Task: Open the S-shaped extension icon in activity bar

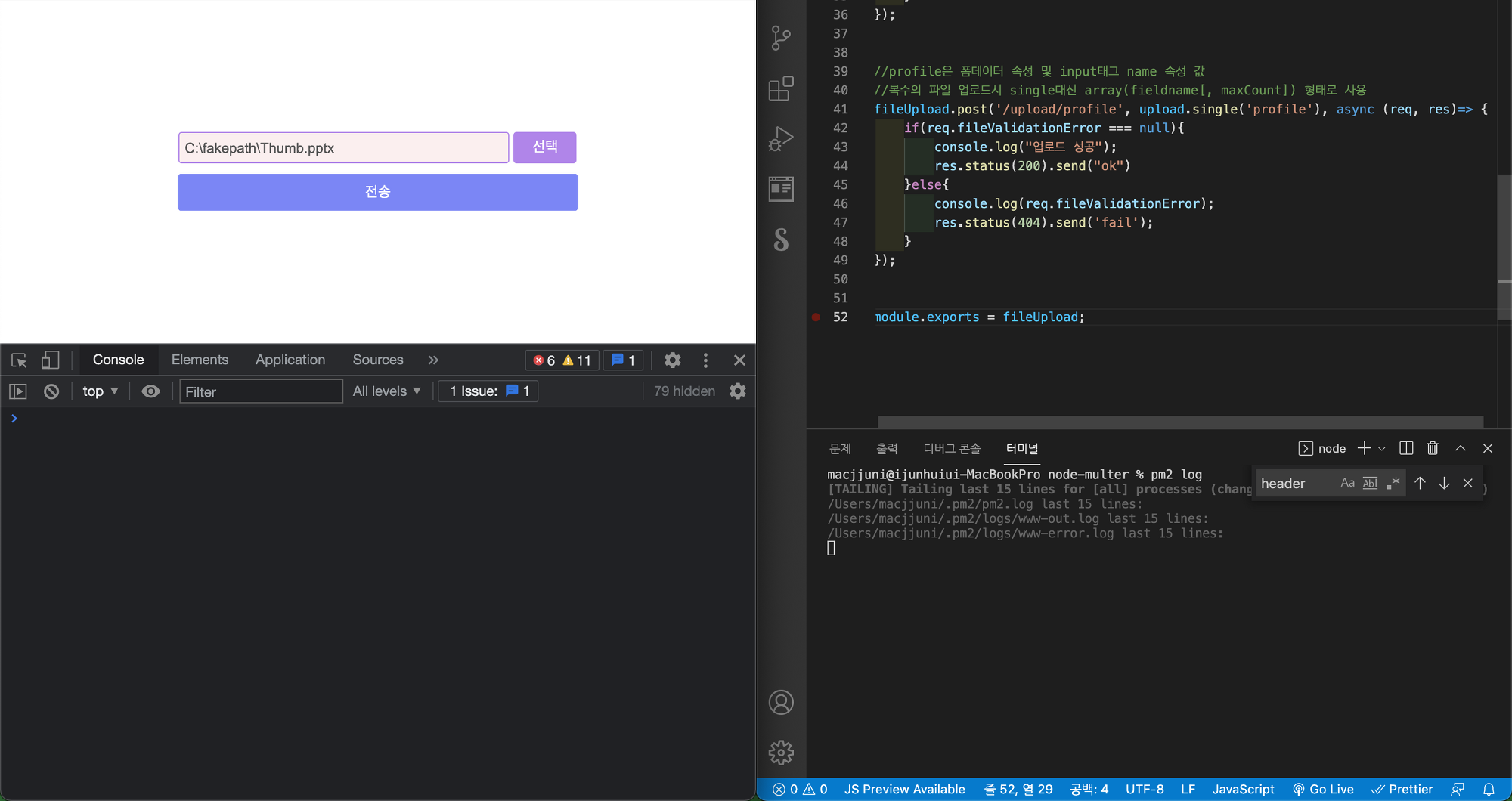Action: tap(781, 240)
